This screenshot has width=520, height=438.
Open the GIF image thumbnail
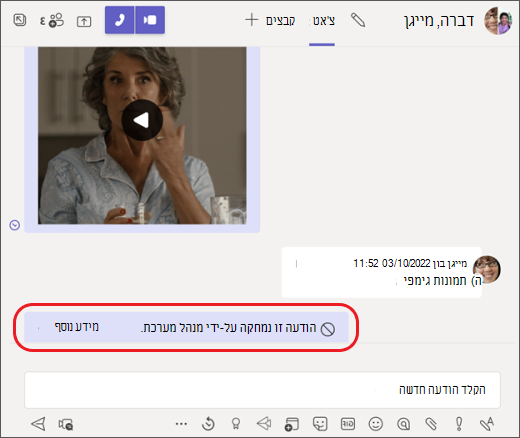click(x=142, y=135)
